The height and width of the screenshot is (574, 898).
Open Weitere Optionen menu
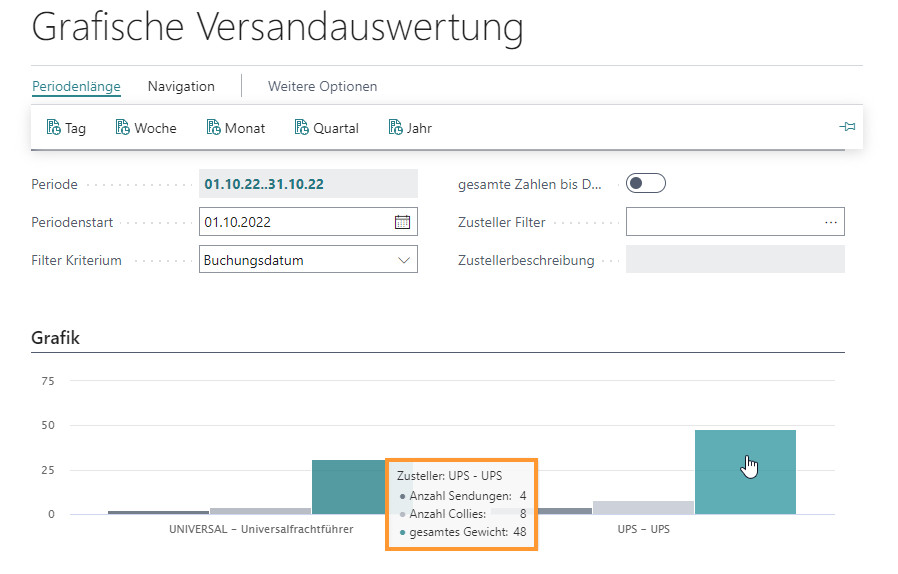[x=322, y=87]
